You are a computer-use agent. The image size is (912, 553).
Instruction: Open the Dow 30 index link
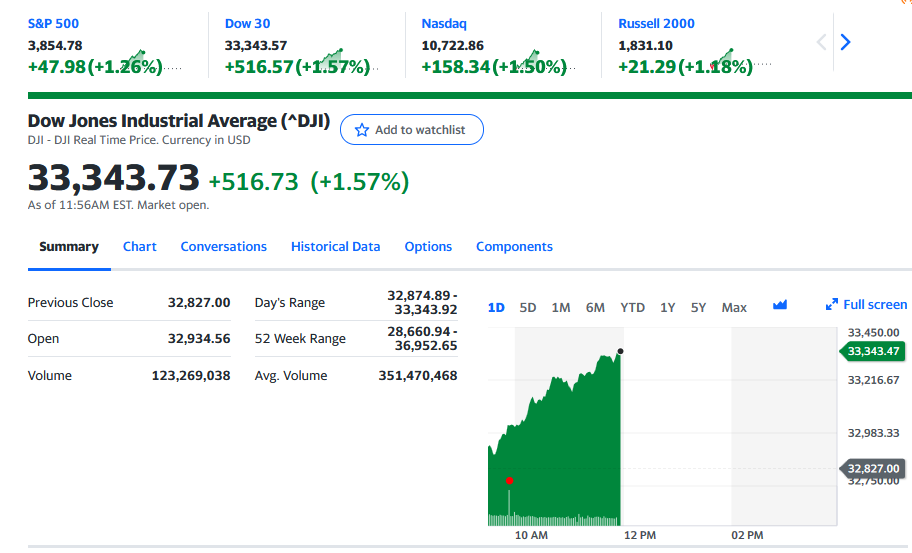[248, 24]
